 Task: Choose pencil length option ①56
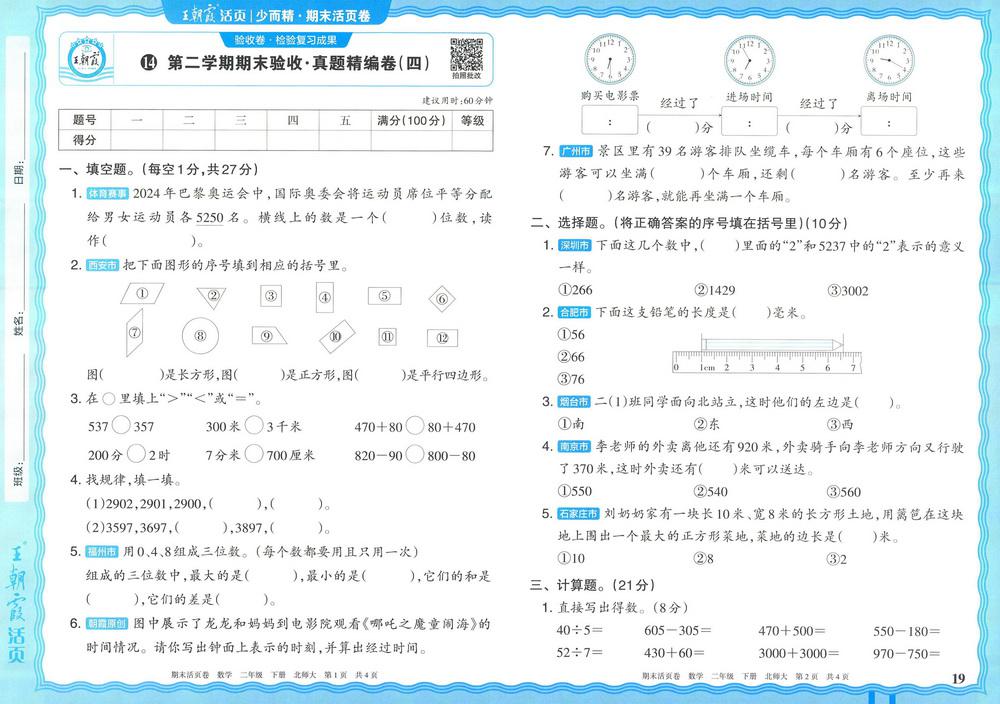coord(571,334)
